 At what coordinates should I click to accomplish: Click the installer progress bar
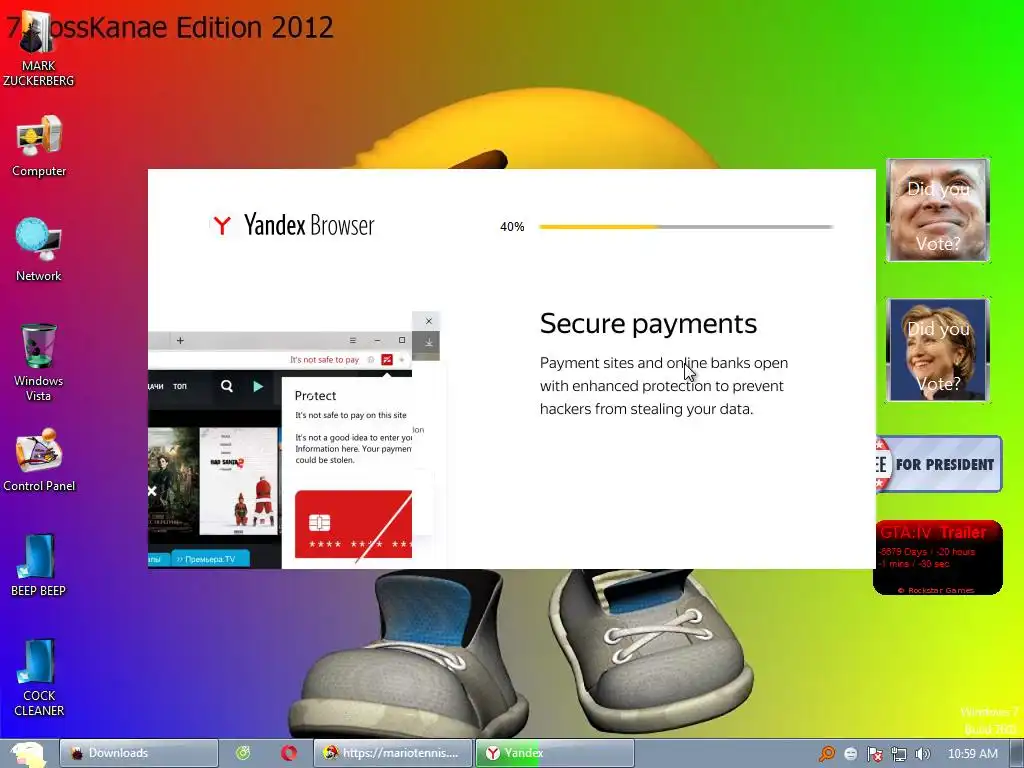[x=686, y=227]
